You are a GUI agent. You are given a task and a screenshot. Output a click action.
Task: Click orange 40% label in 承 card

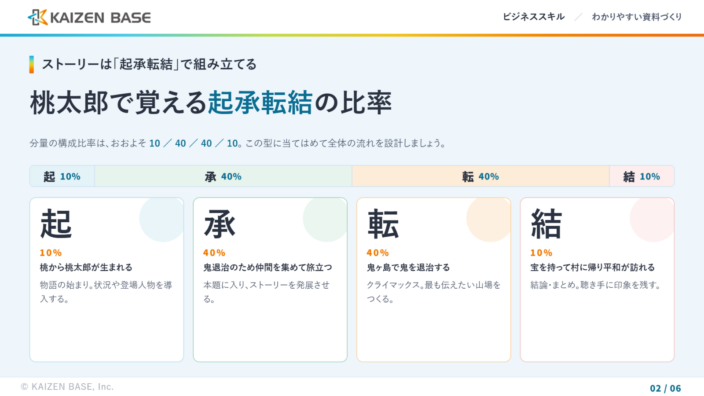click(x=214, y=253)
